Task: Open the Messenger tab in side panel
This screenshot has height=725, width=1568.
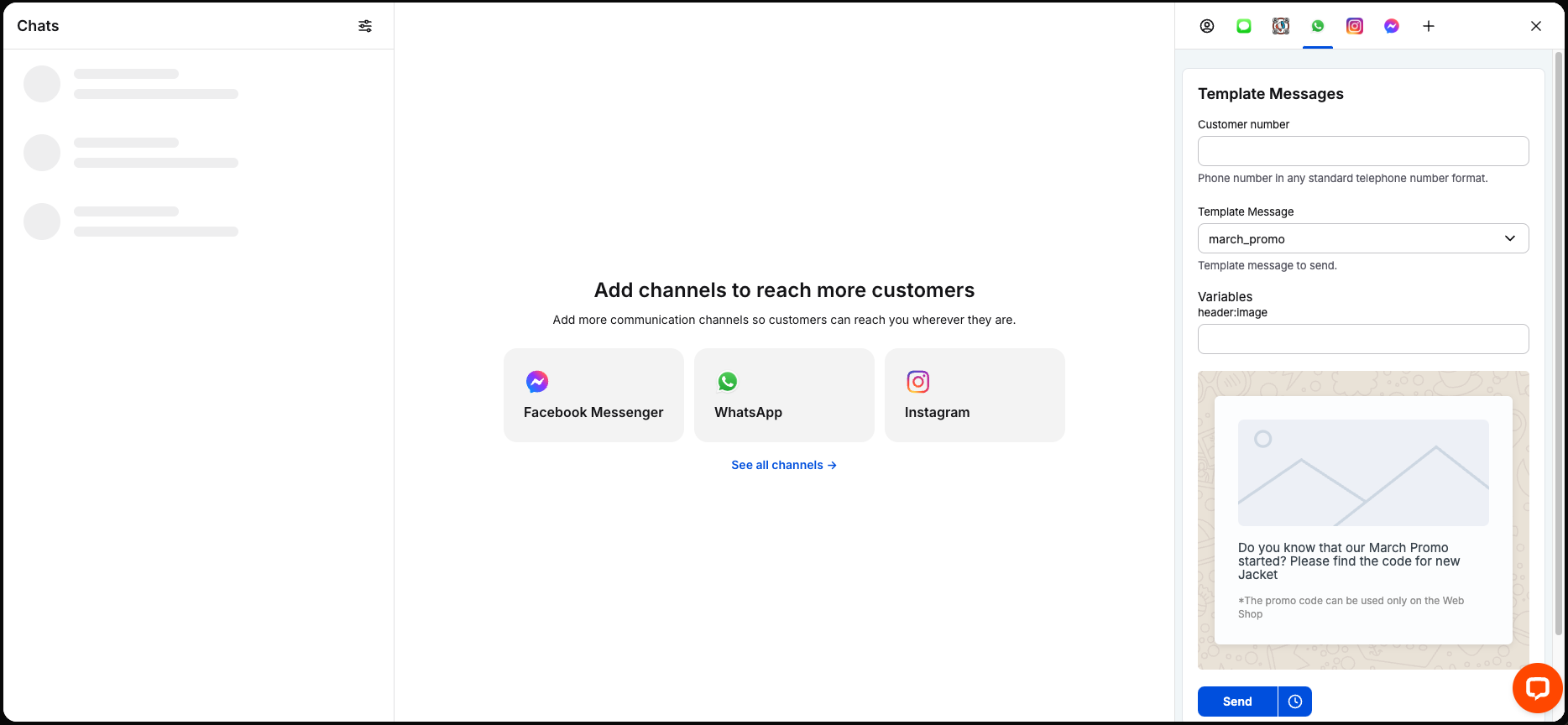Action: pyautogui.click(x=1392, y=26)
